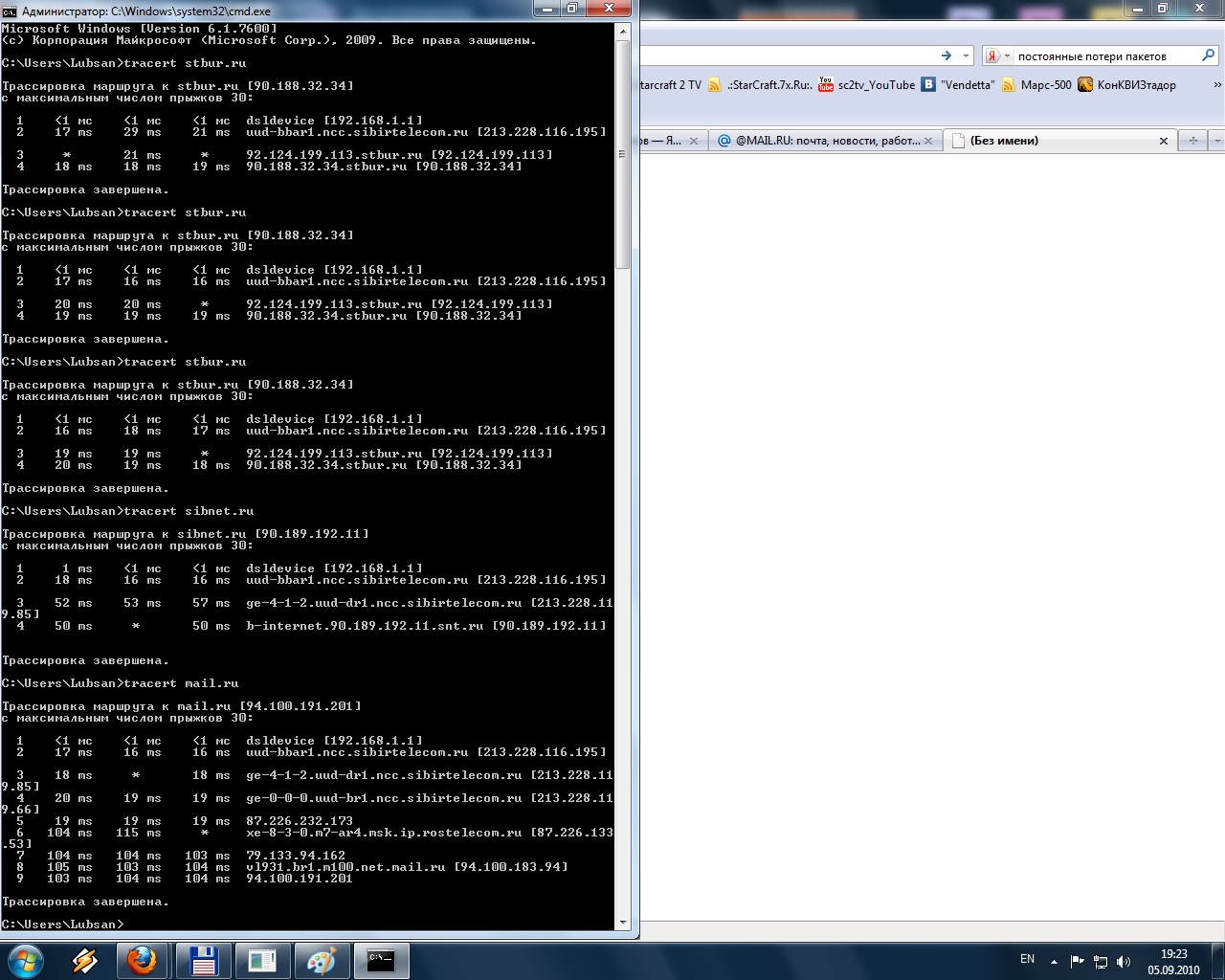Click the volume icon in system tray

point(1122,959)
